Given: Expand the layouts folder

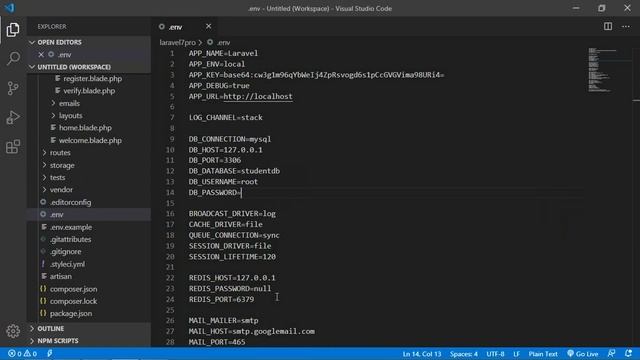Looking at the screenshot, I should pos(70,116).
